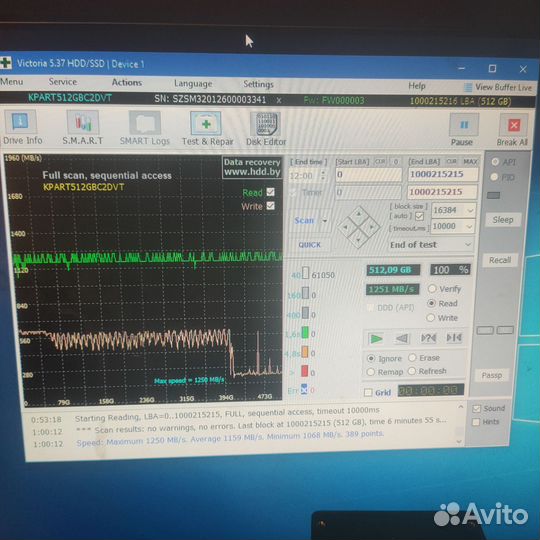Select the Ignore radio option
This screenshot has width=540, height=540.
tap(371, 359)
